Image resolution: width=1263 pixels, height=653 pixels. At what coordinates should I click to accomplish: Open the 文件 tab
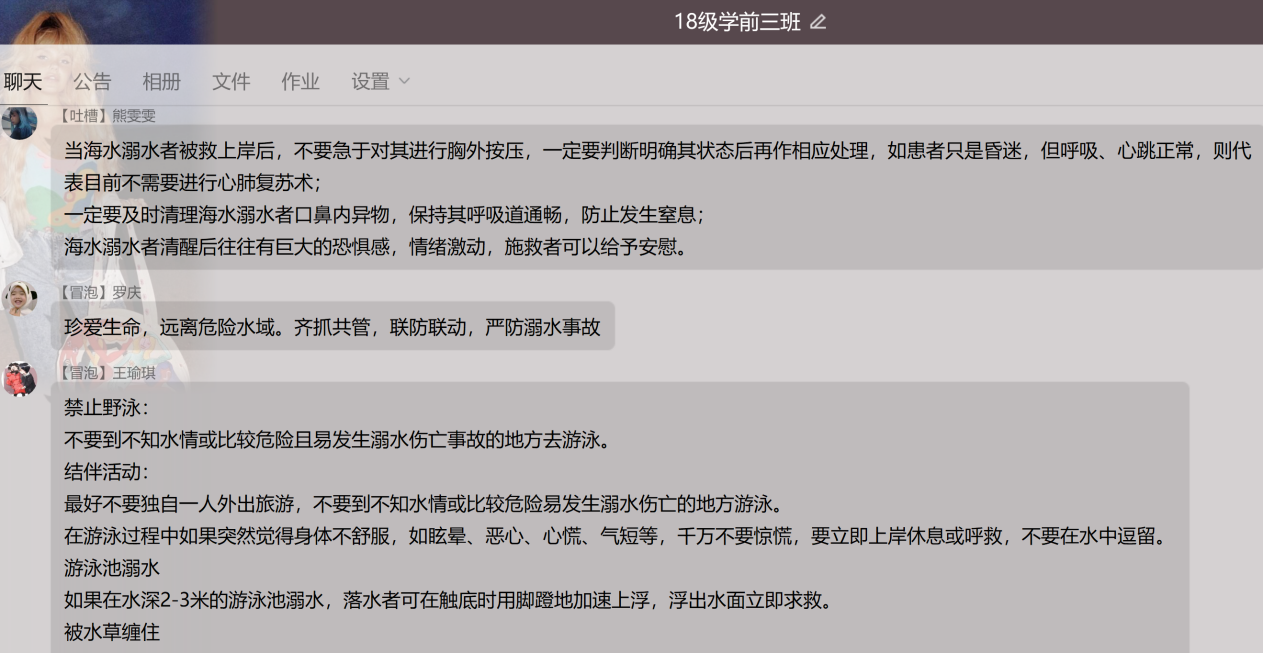click(231, 82)
